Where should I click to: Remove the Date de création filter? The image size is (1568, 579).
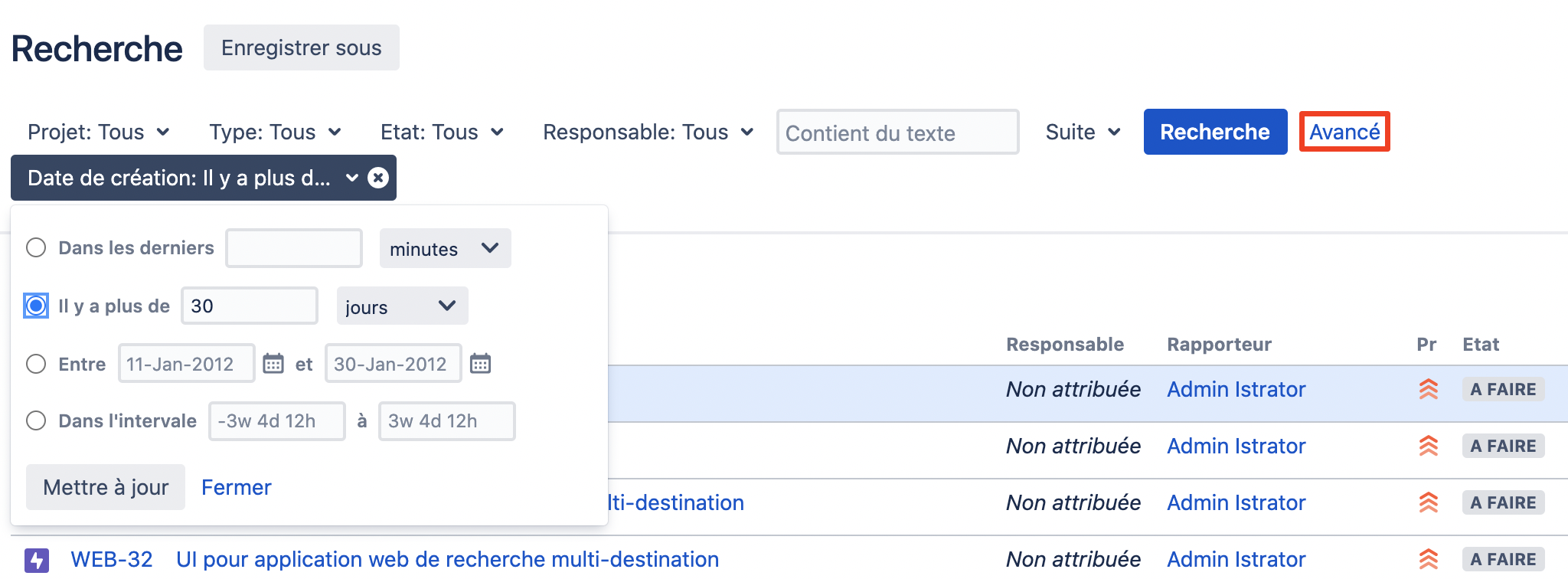(x=378, y=178)
